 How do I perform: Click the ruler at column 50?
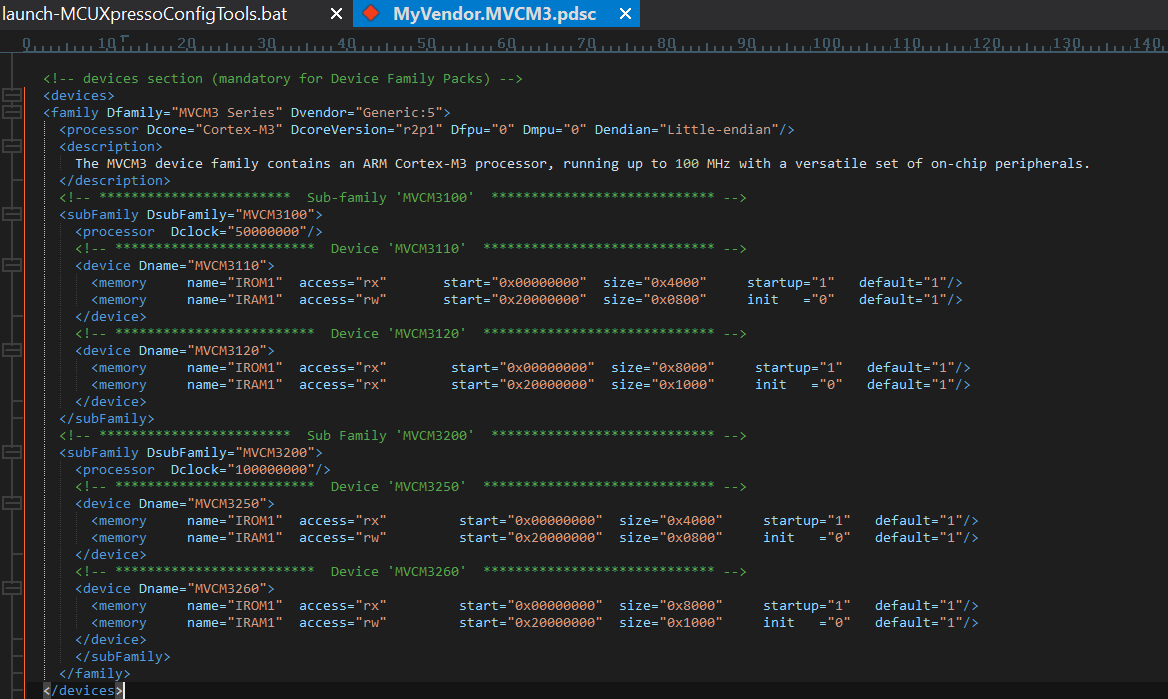point(426,44)
